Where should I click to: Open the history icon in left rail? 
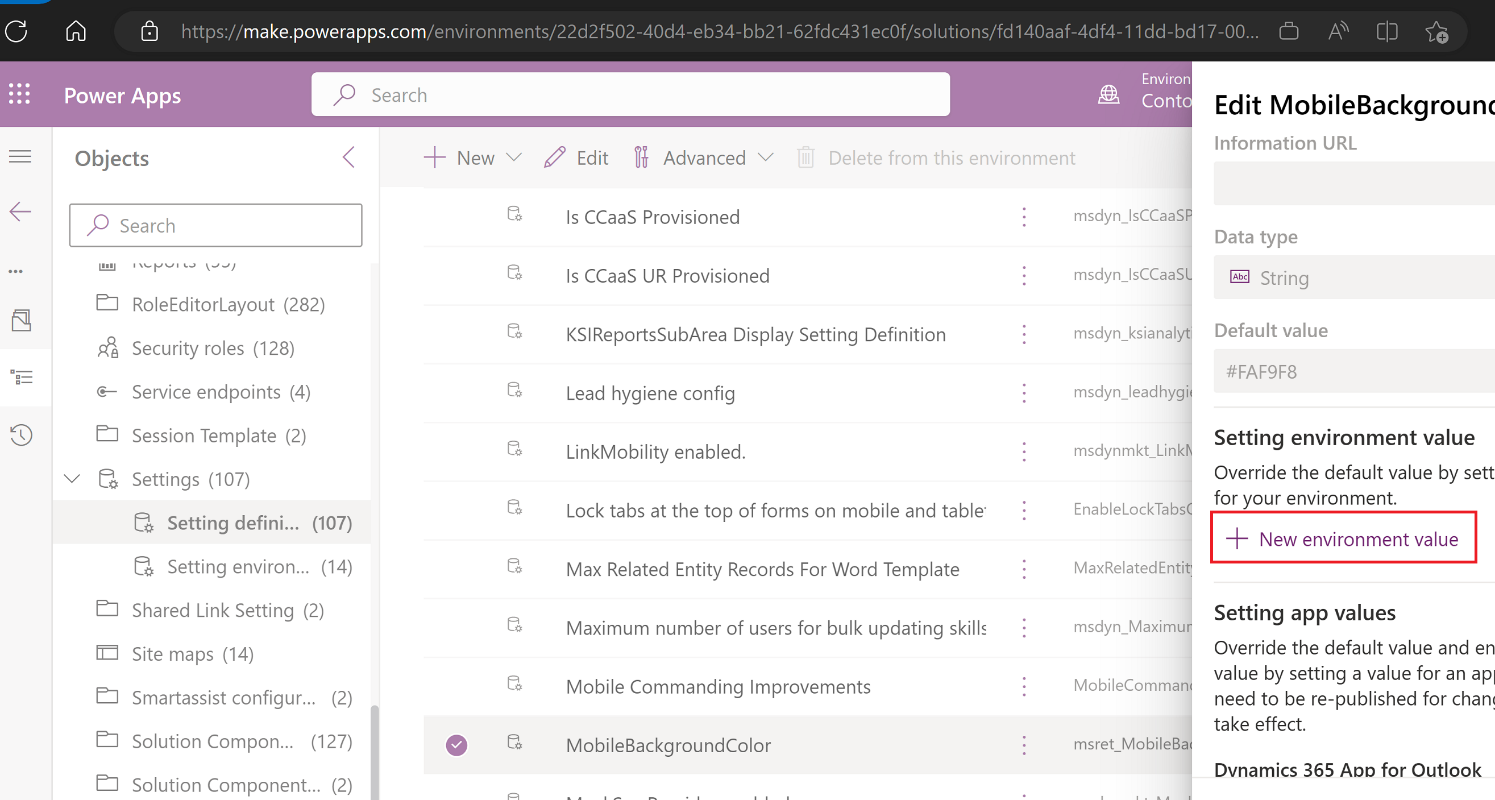pyautogui.click(x=20, y=435)
